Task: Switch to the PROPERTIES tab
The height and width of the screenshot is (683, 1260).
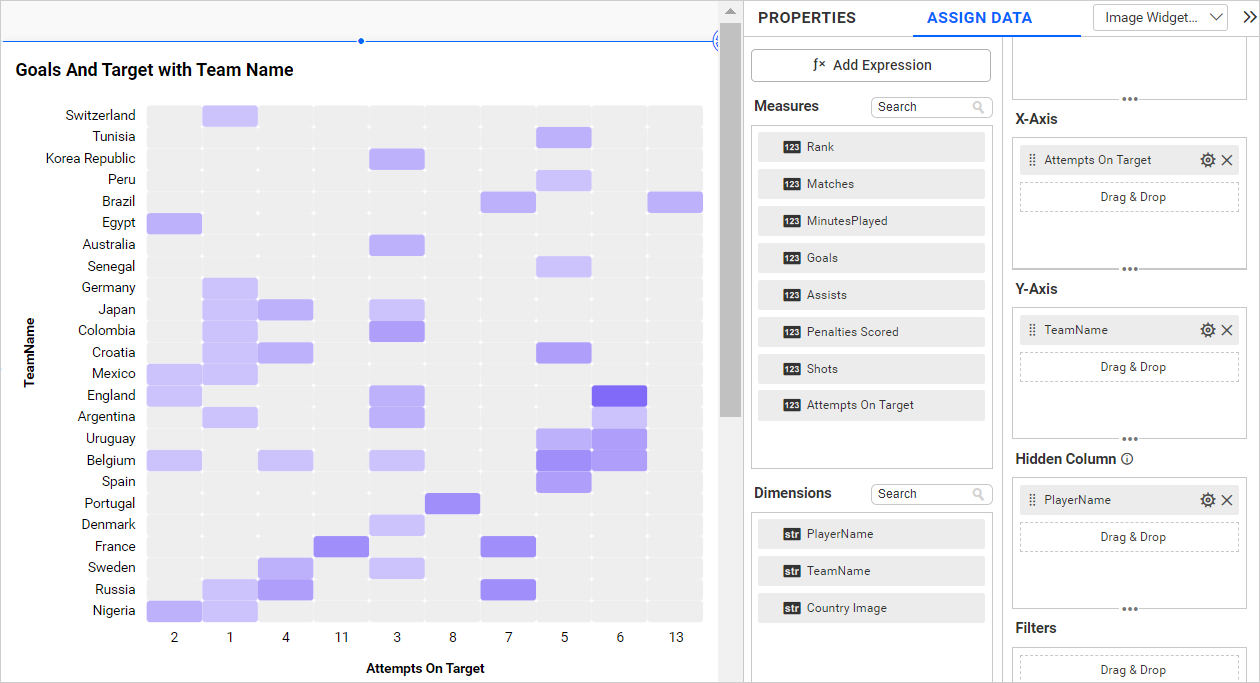Action: pos(806,18)
